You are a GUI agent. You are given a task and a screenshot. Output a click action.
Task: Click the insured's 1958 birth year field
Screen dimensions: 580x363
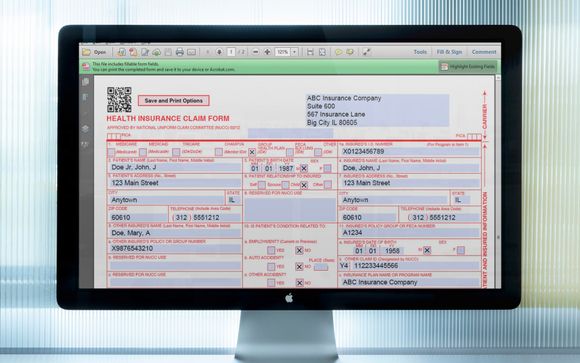(392, 251)
